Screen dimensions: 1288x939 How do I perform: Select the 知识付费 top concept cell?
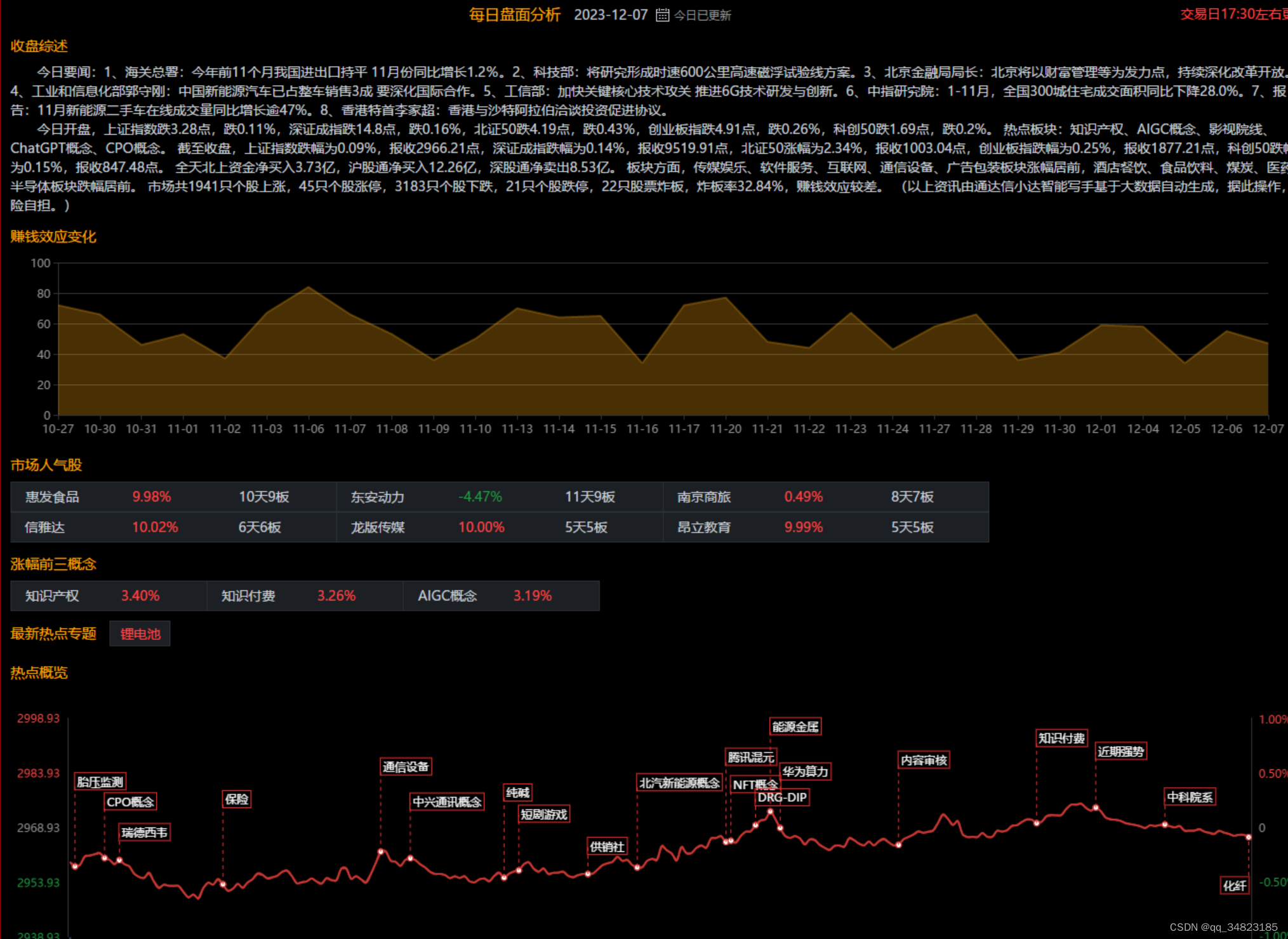click(x=248, y=596)
